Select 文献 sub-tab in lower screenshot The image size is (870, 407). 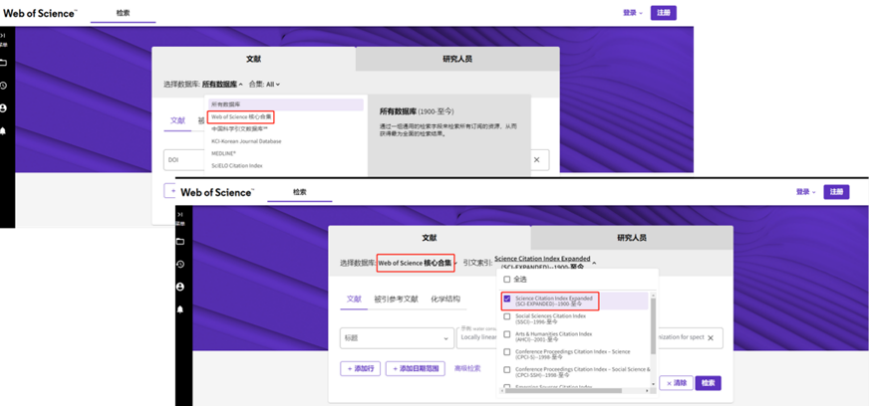click(353, 299)
